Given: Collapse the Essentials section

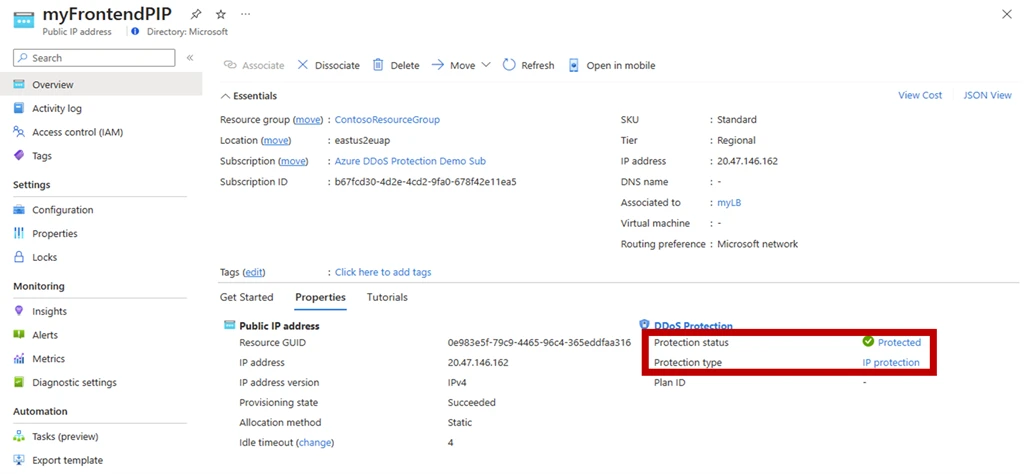Looking at the screenshot, I should [248, 96].
